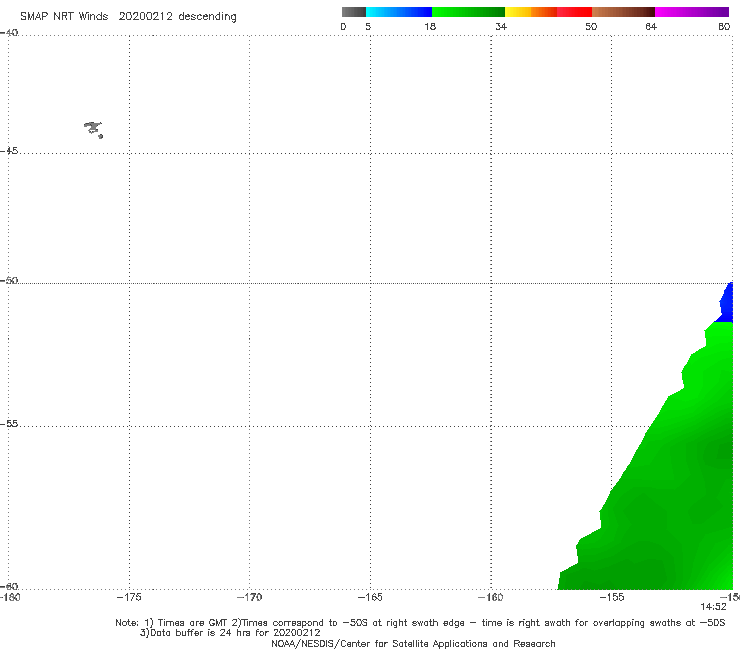
Task: Click the longitude label "-165"
Action: point(370,598)
